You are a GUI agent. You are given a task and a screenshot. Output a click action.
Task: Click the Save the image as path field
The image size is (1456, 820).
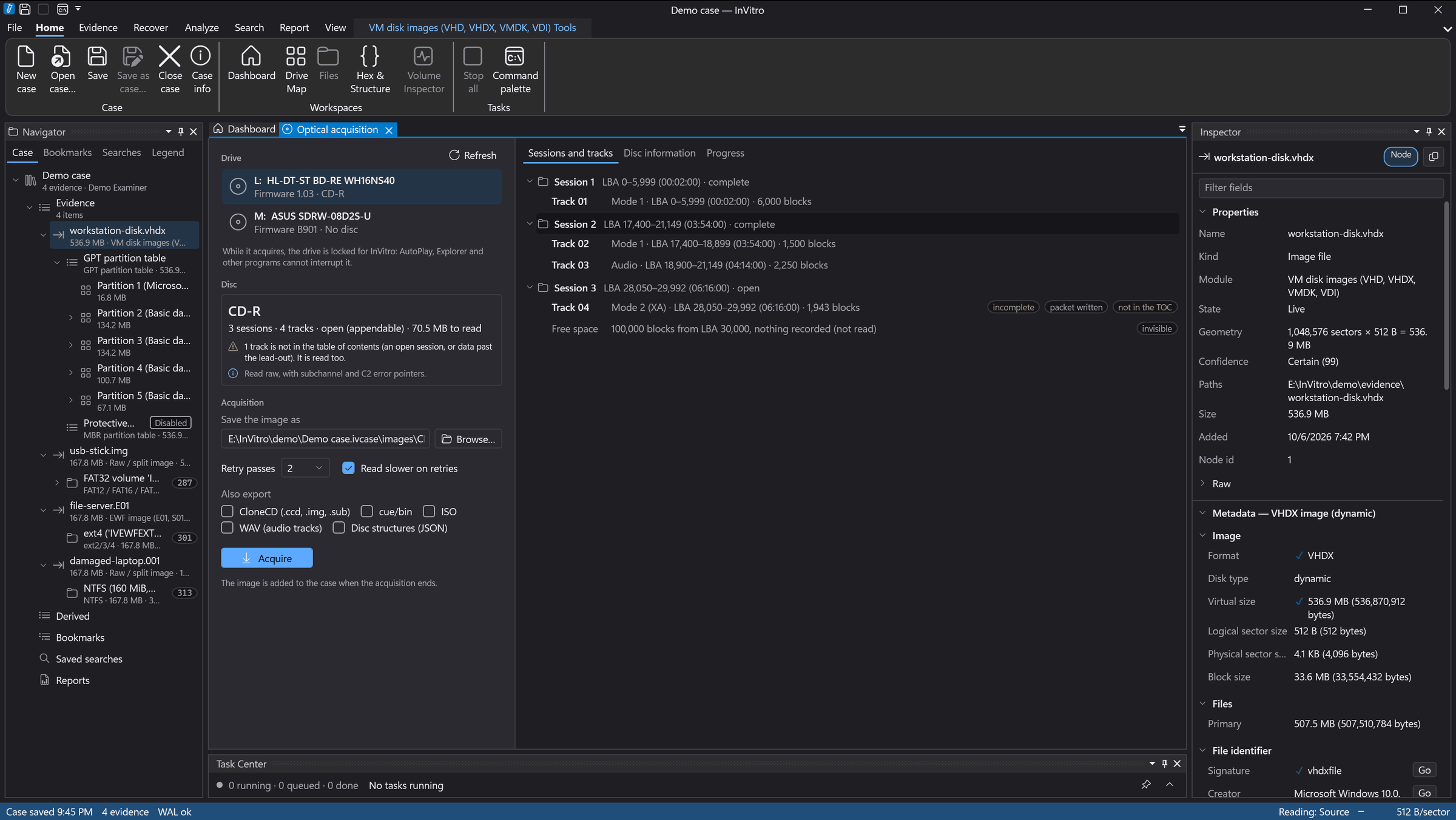[325, 439]
